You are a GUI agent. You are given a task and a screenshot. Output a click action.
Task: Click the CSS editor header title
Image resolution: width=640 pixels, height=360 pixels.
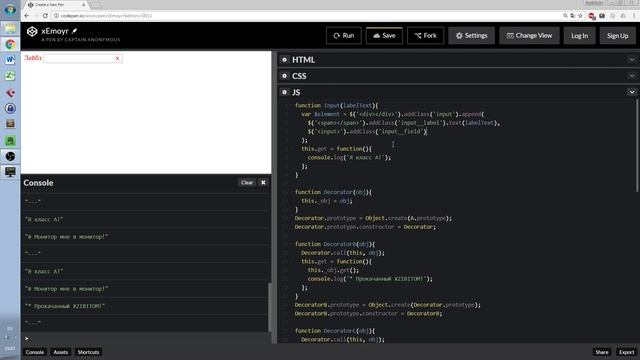coord(299,76)
